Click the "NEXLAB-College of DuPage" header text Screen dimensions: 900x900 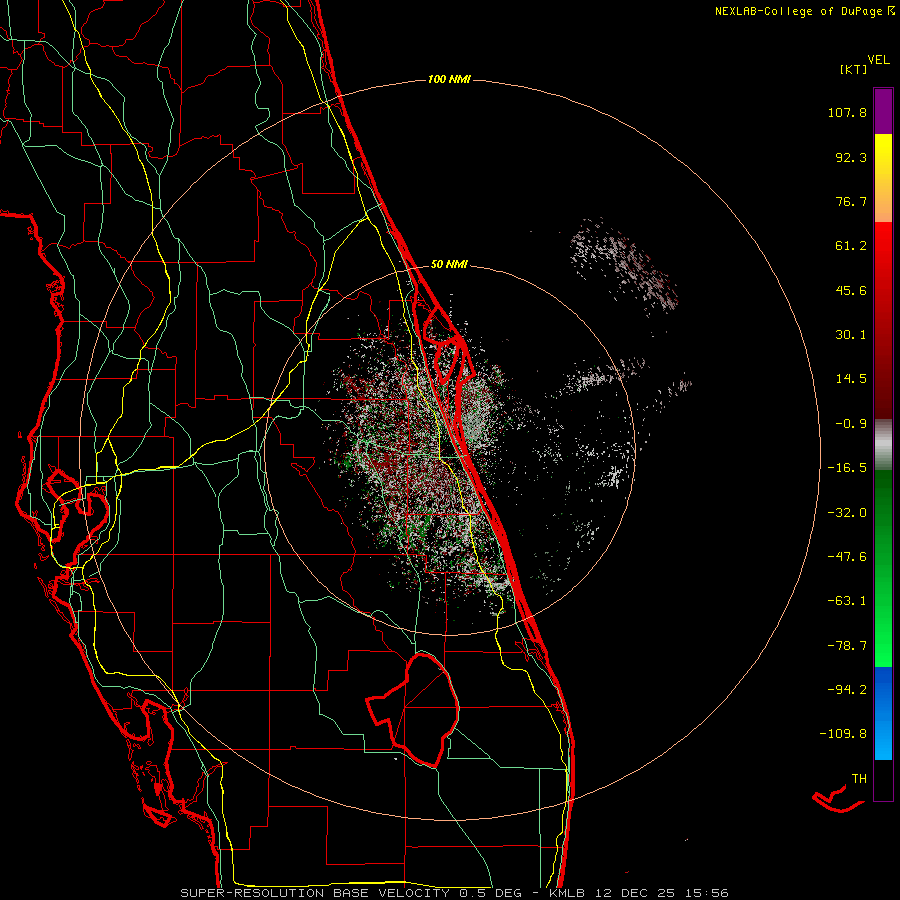pos(798,11)
